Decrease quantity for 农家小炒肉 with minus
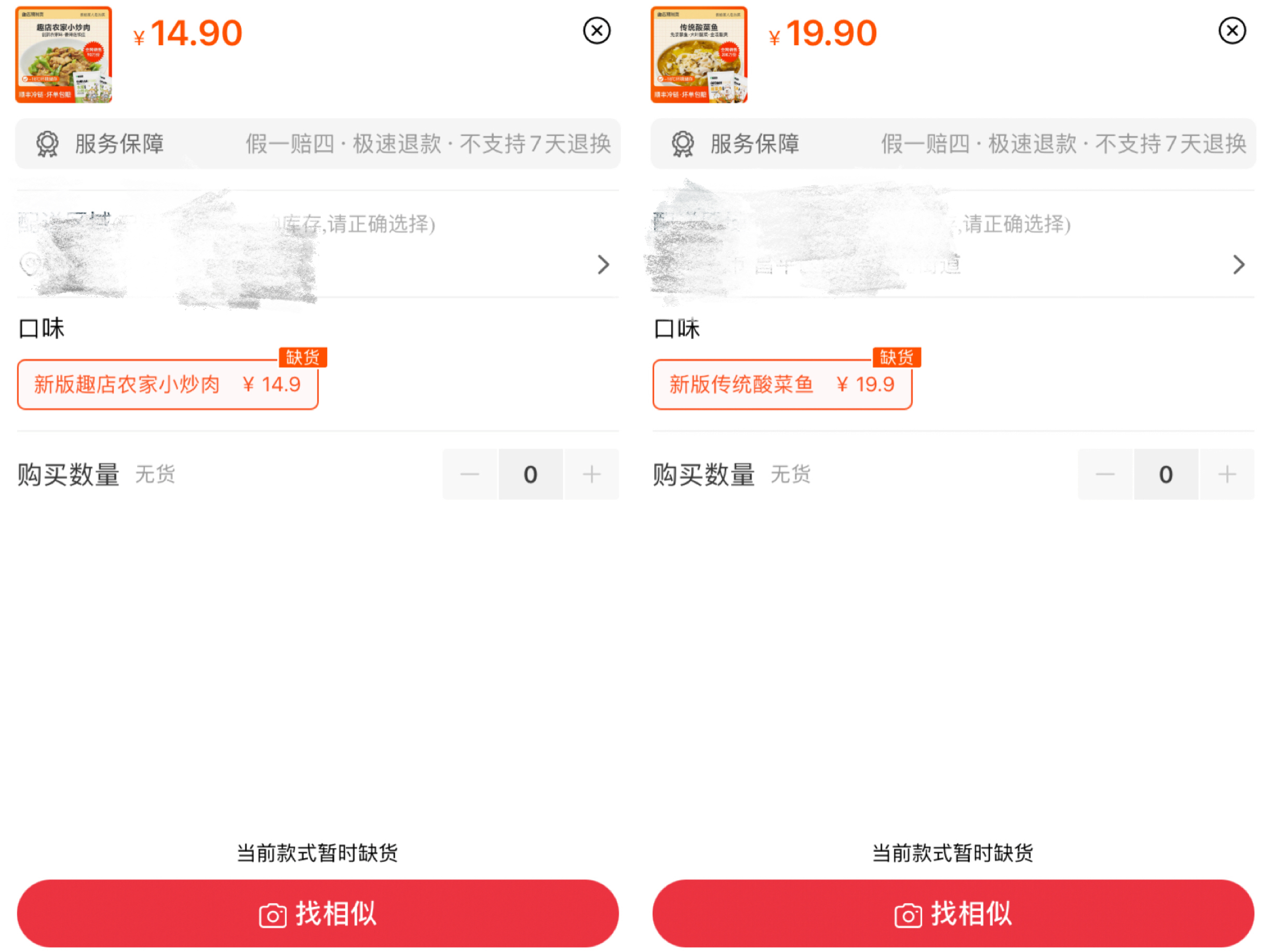This screenshot has width=1271, height=952. tap(469, 474)
